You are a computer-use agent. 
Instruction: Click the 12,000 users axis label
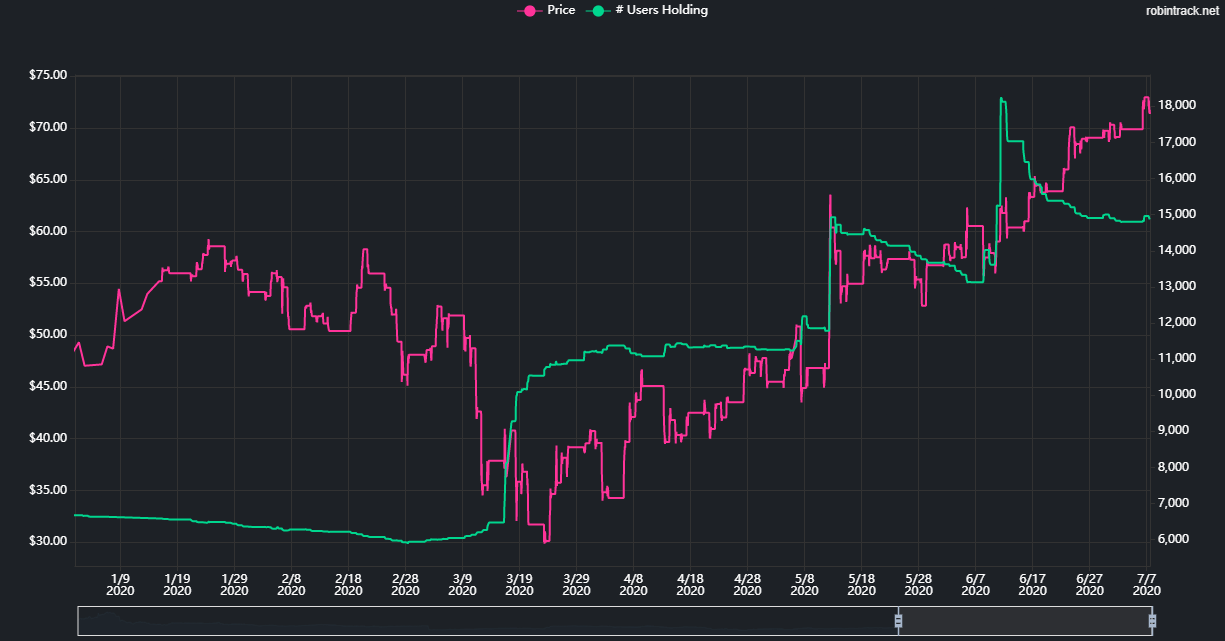pos(1178,322)
